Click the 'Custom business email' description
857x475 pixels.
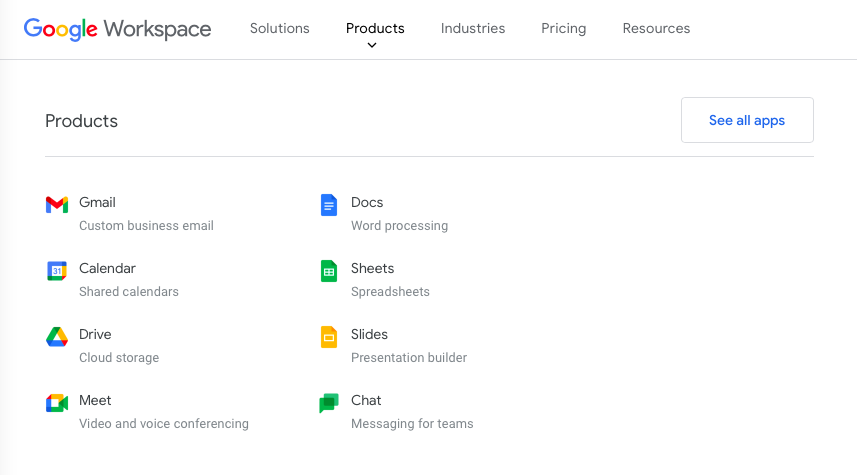coord(146,226)
